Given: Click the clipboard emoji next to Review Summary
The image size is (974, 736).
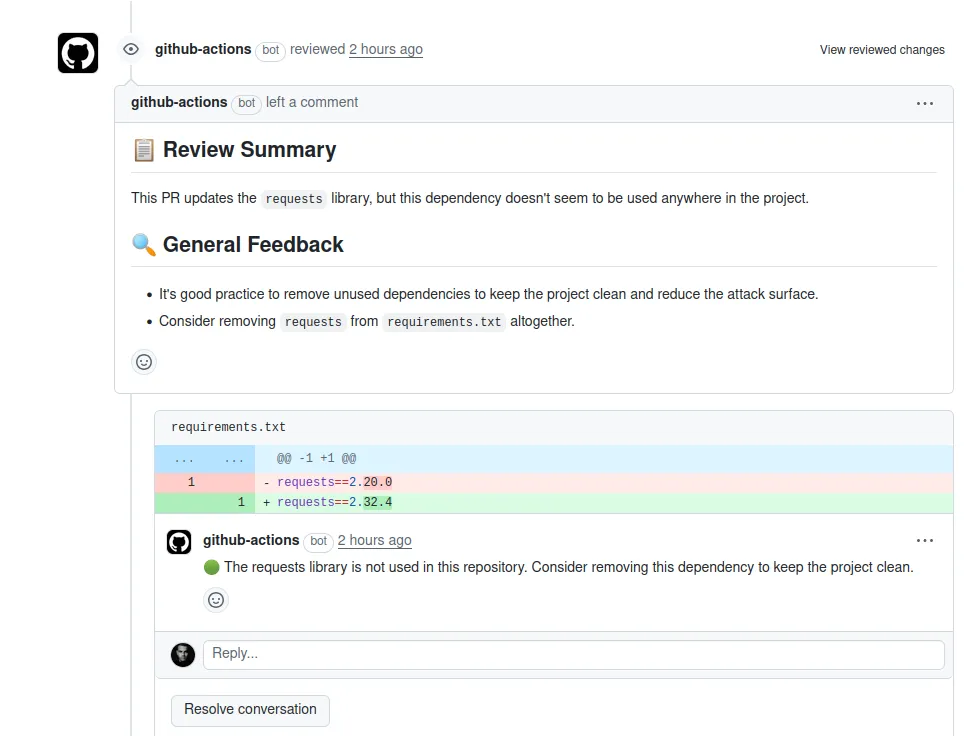Looking at the screenshot, I should pyautogui.click(x=143, y=150).
